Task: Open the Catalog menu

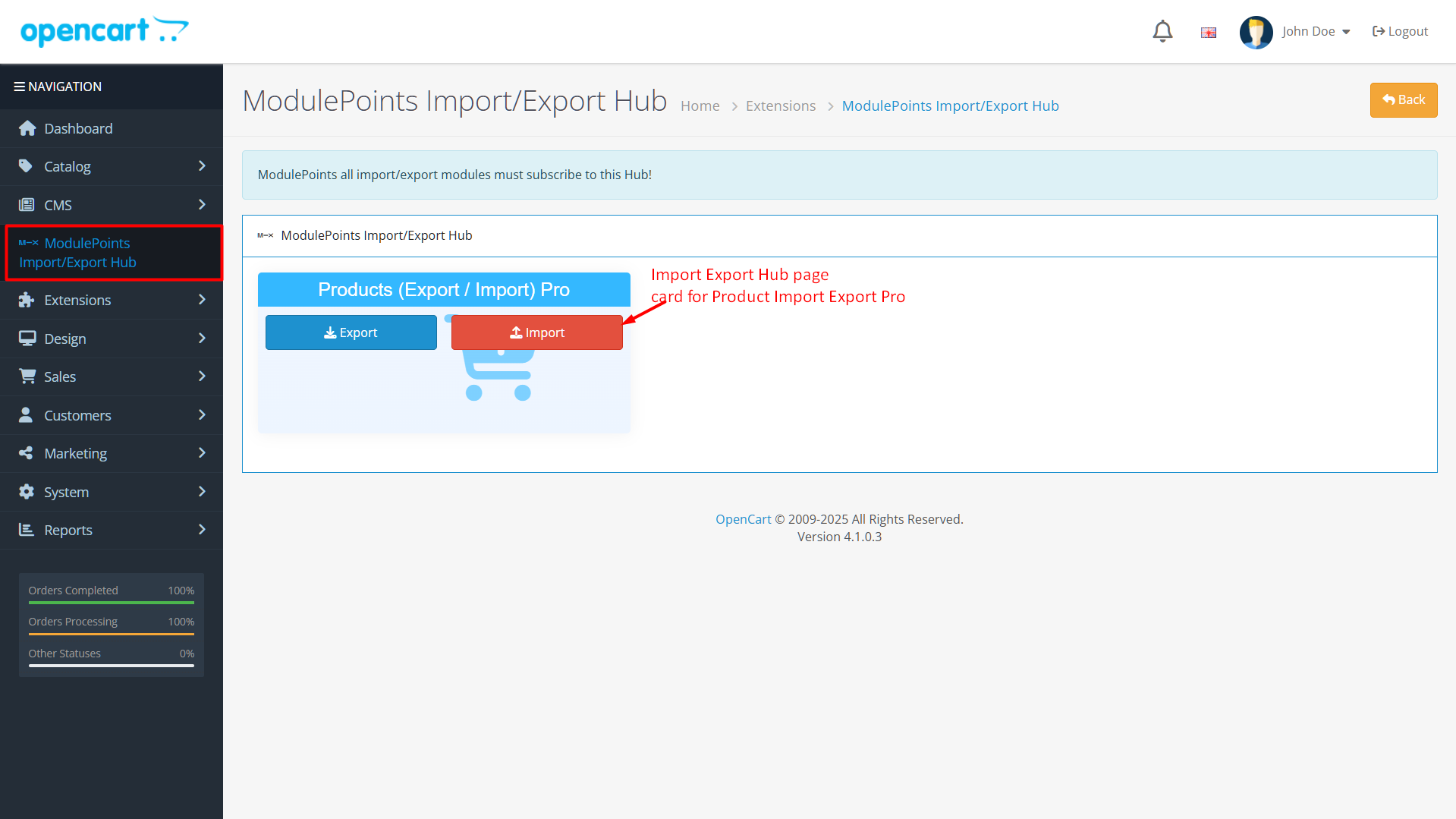Action: click(x=112, y=166)
